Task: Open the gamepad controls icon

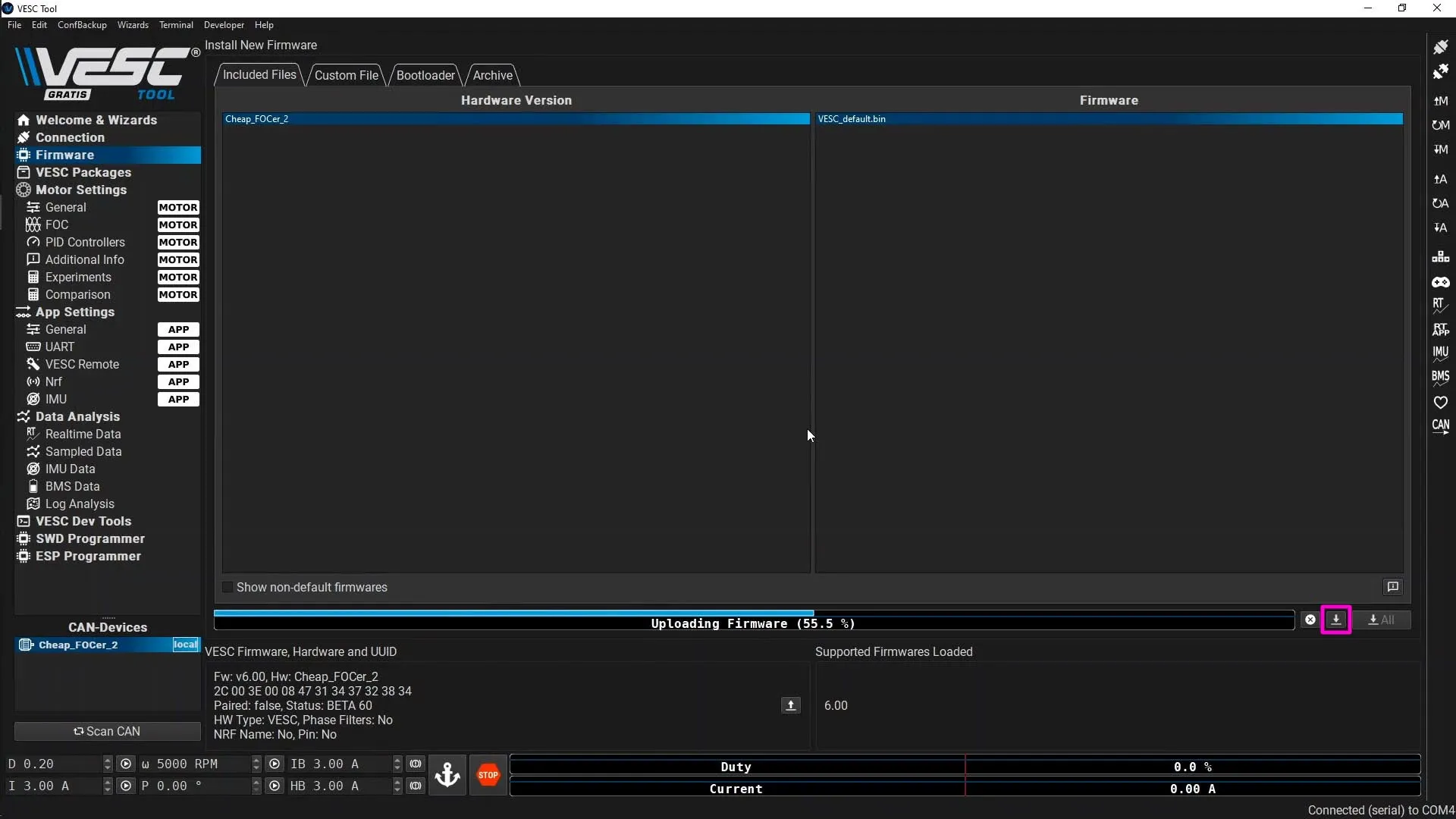Action: click(1442, 281)
